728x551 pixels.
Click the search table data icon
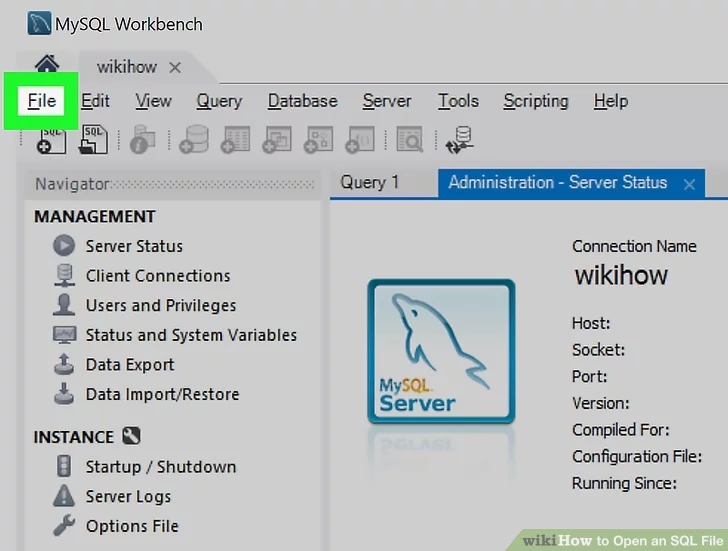408,140
